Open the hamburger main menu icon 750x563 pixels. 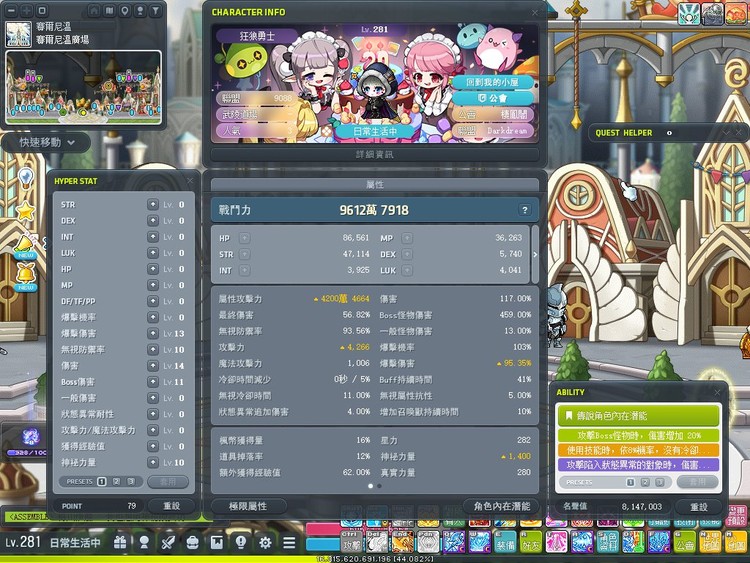coord(289,542)
